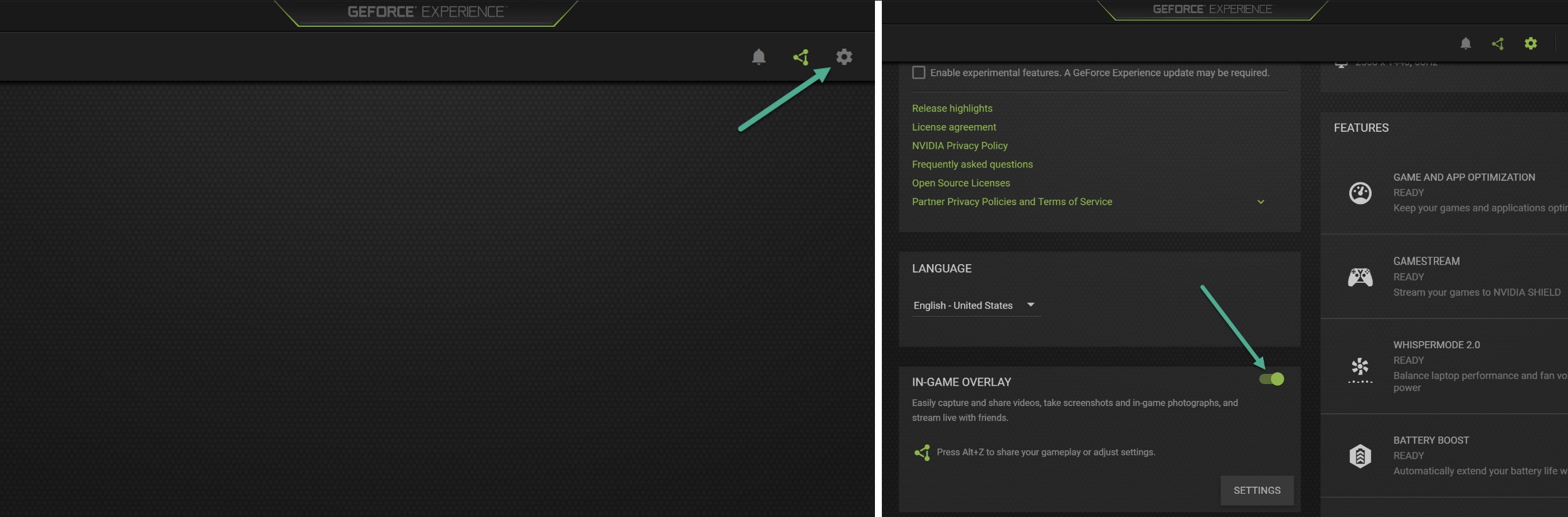Click the WhisperMode fan icon

point(1360,370)
